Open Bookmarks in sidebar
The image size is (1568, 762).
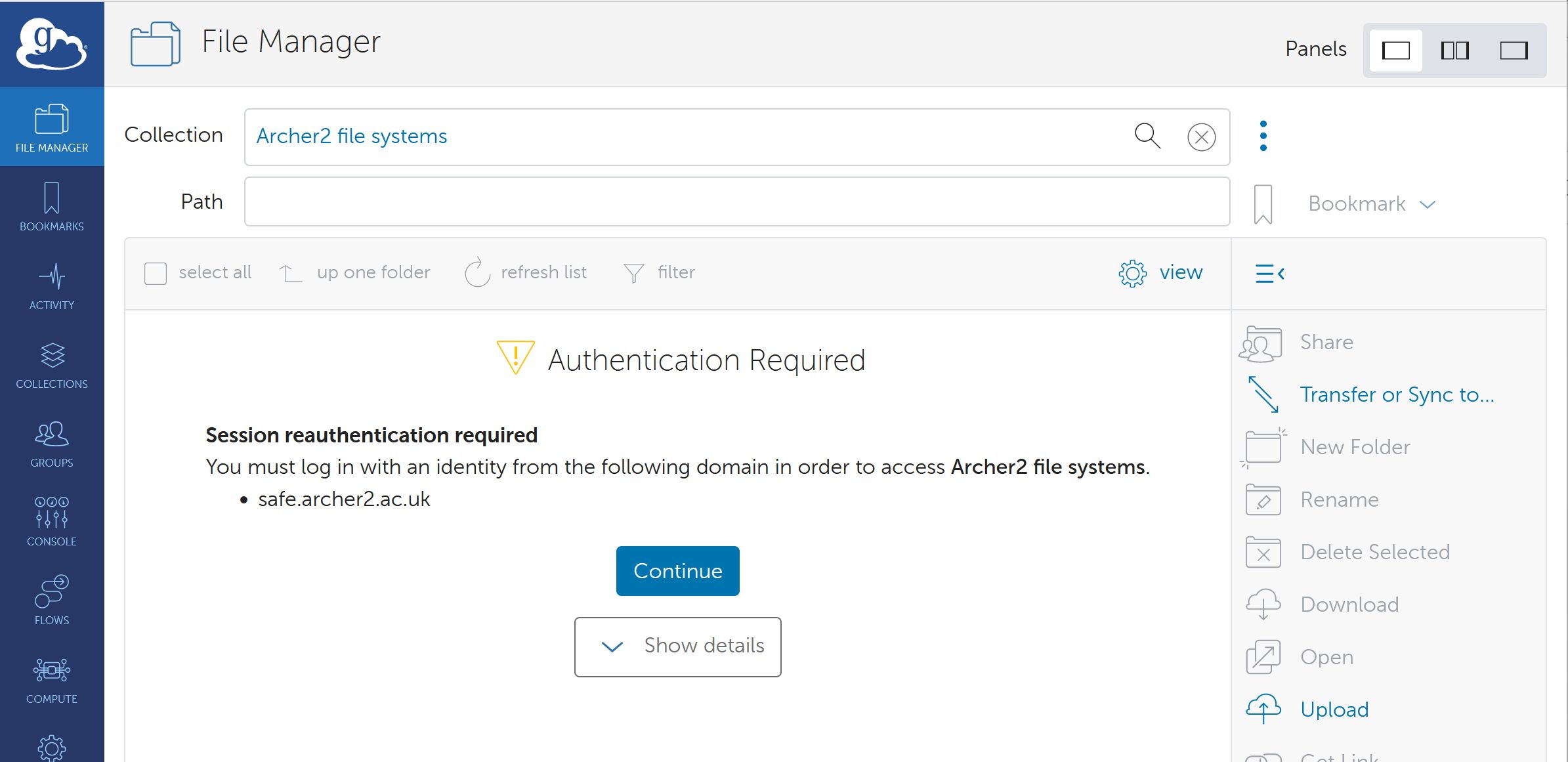click(x=52, y=207)
